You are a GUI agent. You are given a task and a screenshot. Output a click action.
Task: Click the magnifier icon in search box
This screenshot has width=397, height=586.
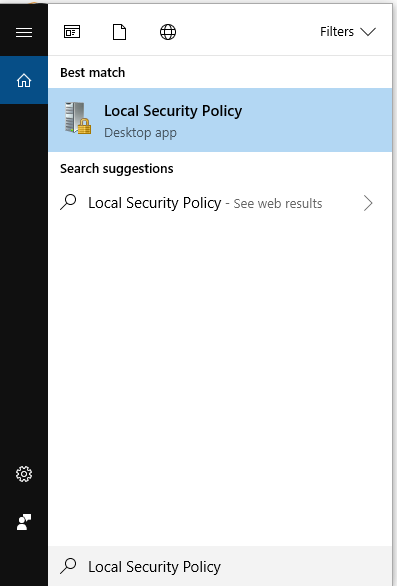(x=68, y=566)
